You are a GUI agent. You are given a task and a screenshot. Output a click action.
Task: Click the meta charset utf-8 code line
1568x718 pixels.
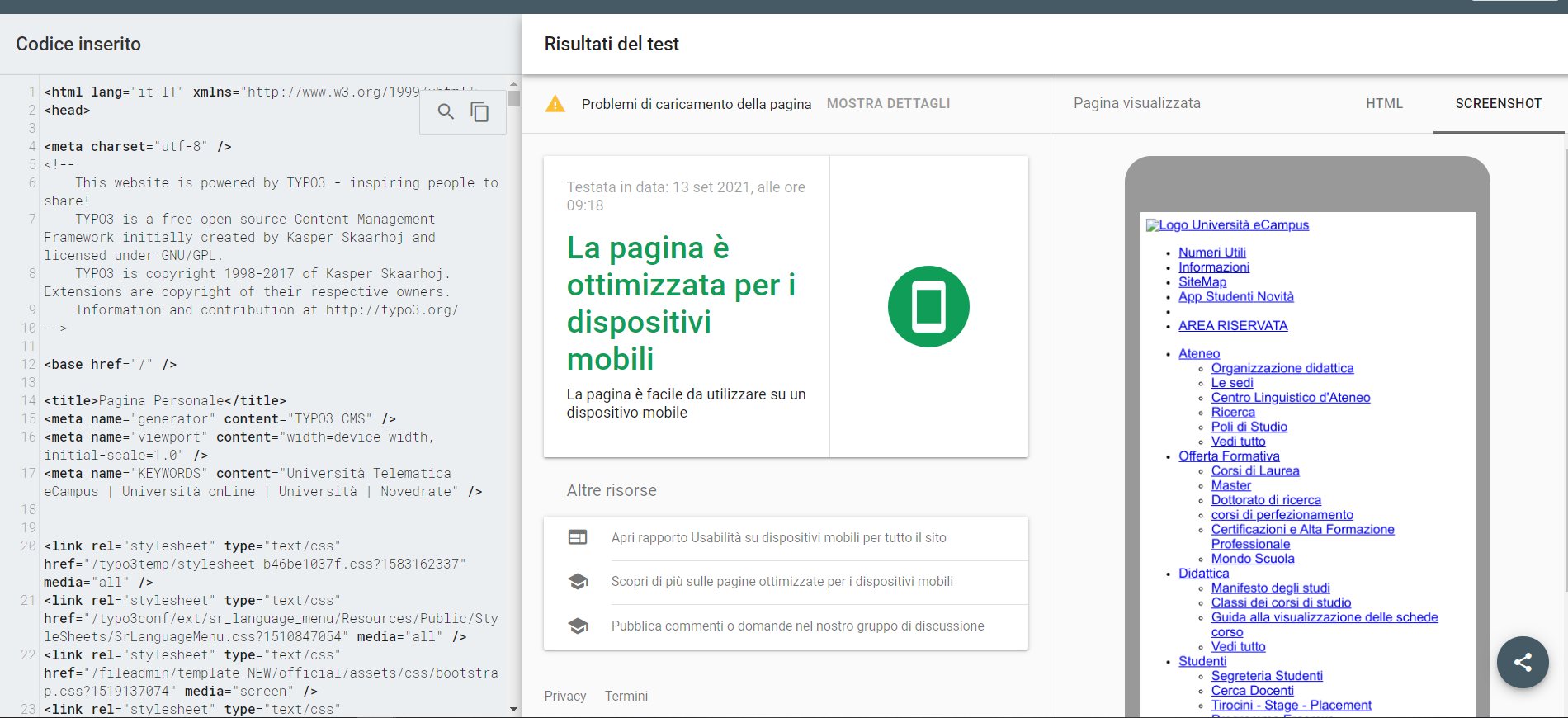[x=138, y=147]
